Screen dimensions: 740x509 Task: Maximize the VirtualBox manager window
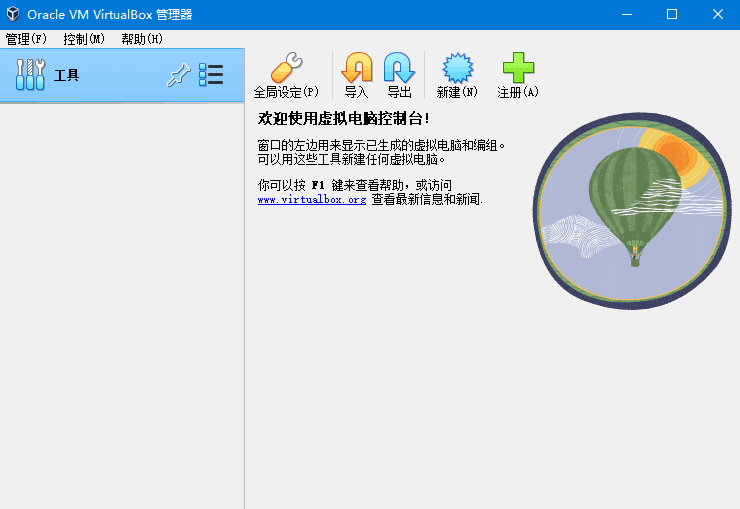coord(672,15)
